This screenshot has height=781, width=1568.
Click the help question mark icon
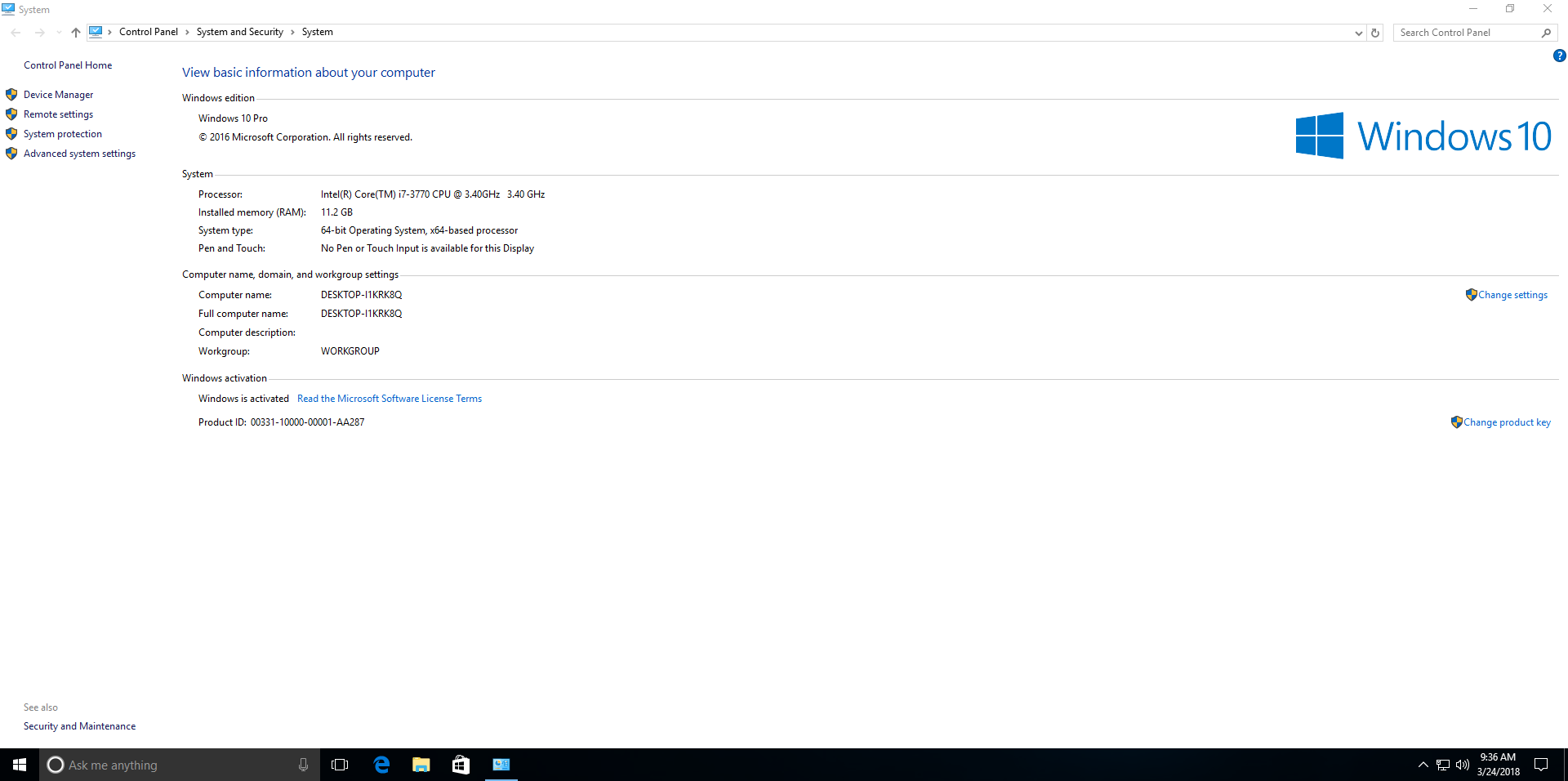click(1559, 56)
